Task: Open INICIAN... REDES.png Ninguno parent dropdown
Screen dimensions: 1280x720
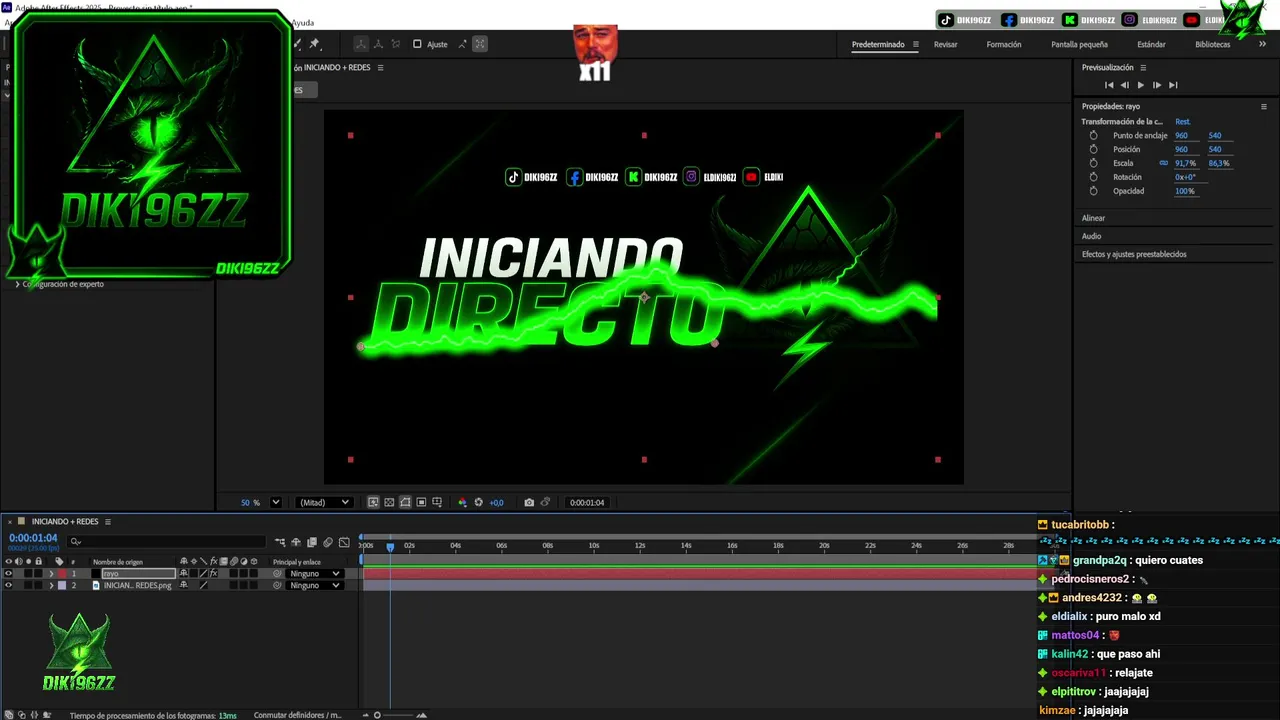Action: (x=315, y=585)
